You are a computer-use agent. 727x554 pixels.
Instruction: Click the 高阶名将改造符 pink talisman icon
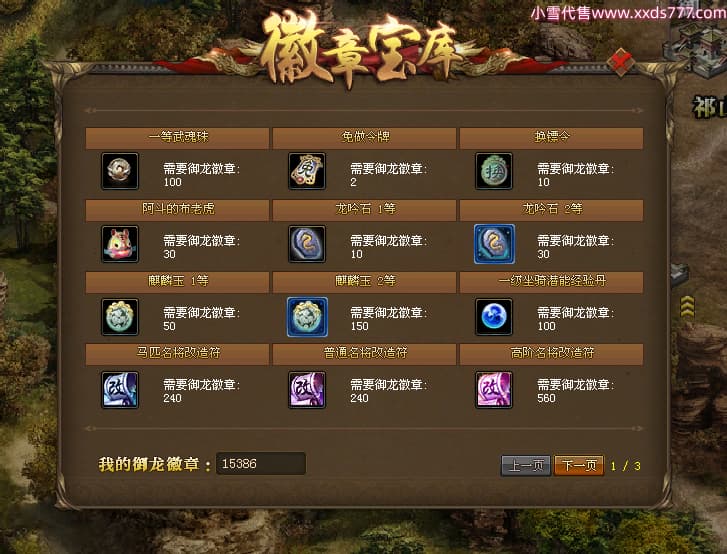pos(494,389)
